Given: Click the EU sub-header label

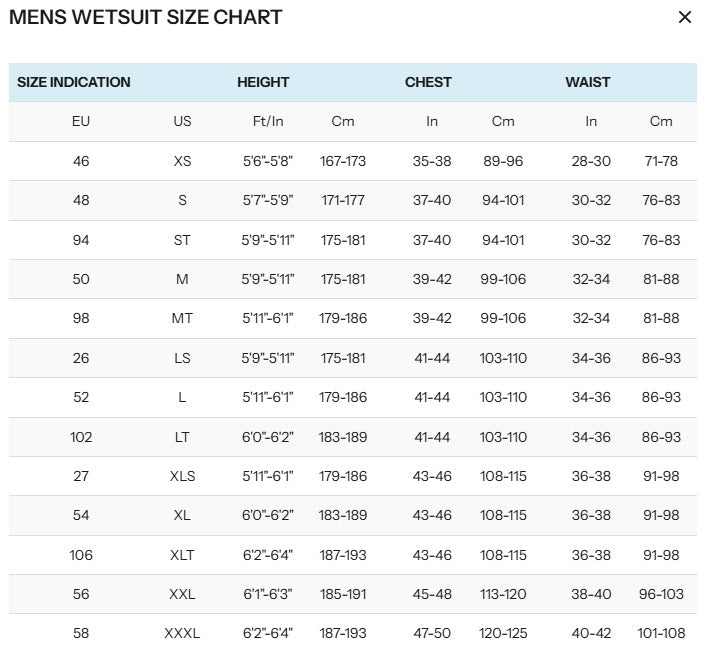Looking at the screenshot, I should point(81,121).
